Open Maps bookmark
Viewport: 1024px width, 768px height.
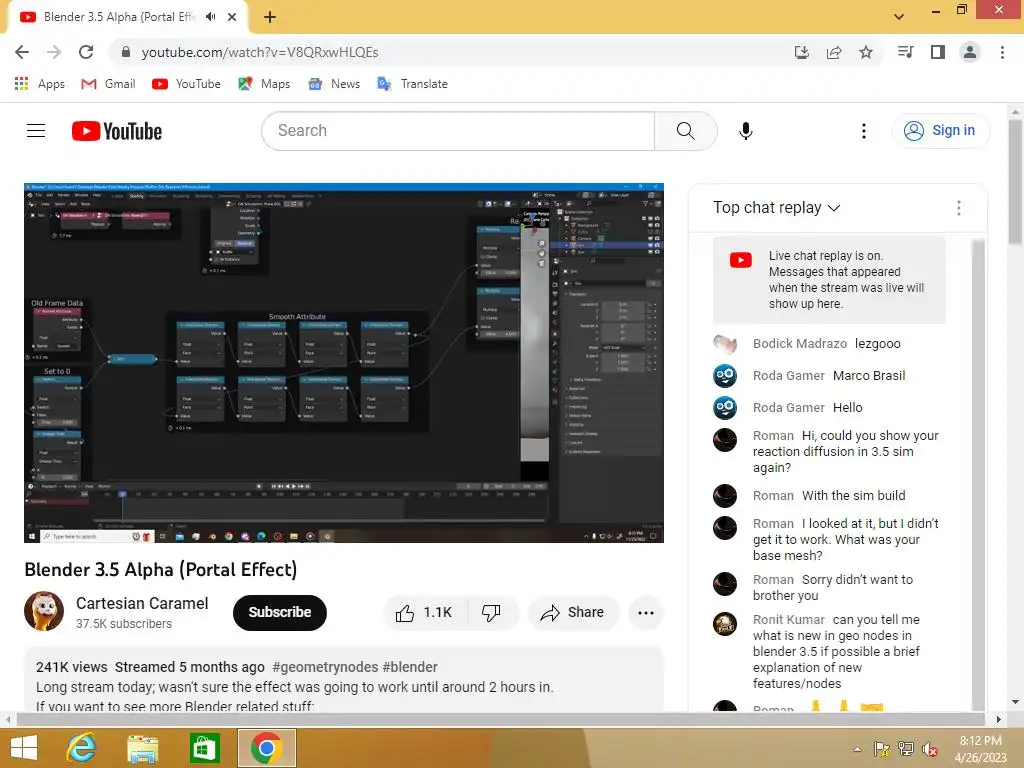pyautogui.click(x=264, y=84)
